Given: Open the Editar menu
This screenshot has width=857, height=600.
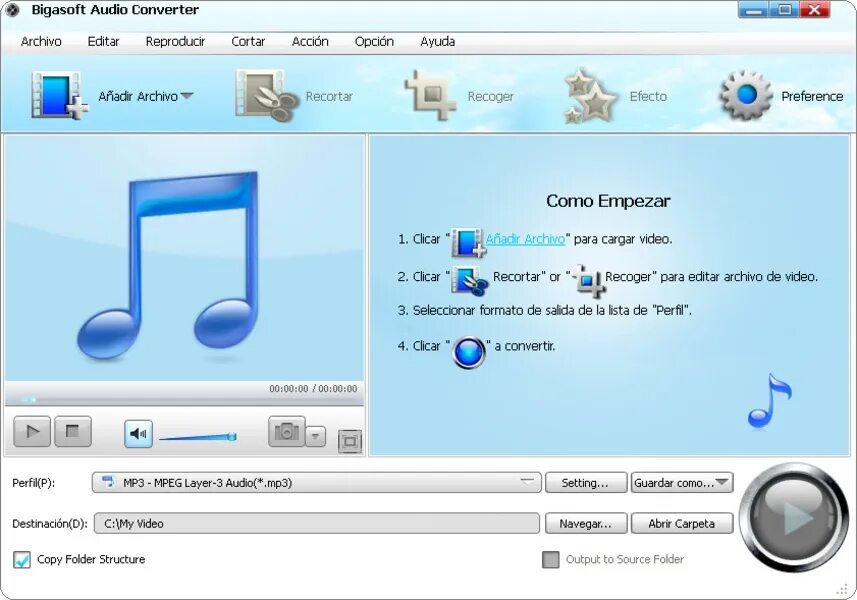Looking at the screenshot, I should 103,42.
